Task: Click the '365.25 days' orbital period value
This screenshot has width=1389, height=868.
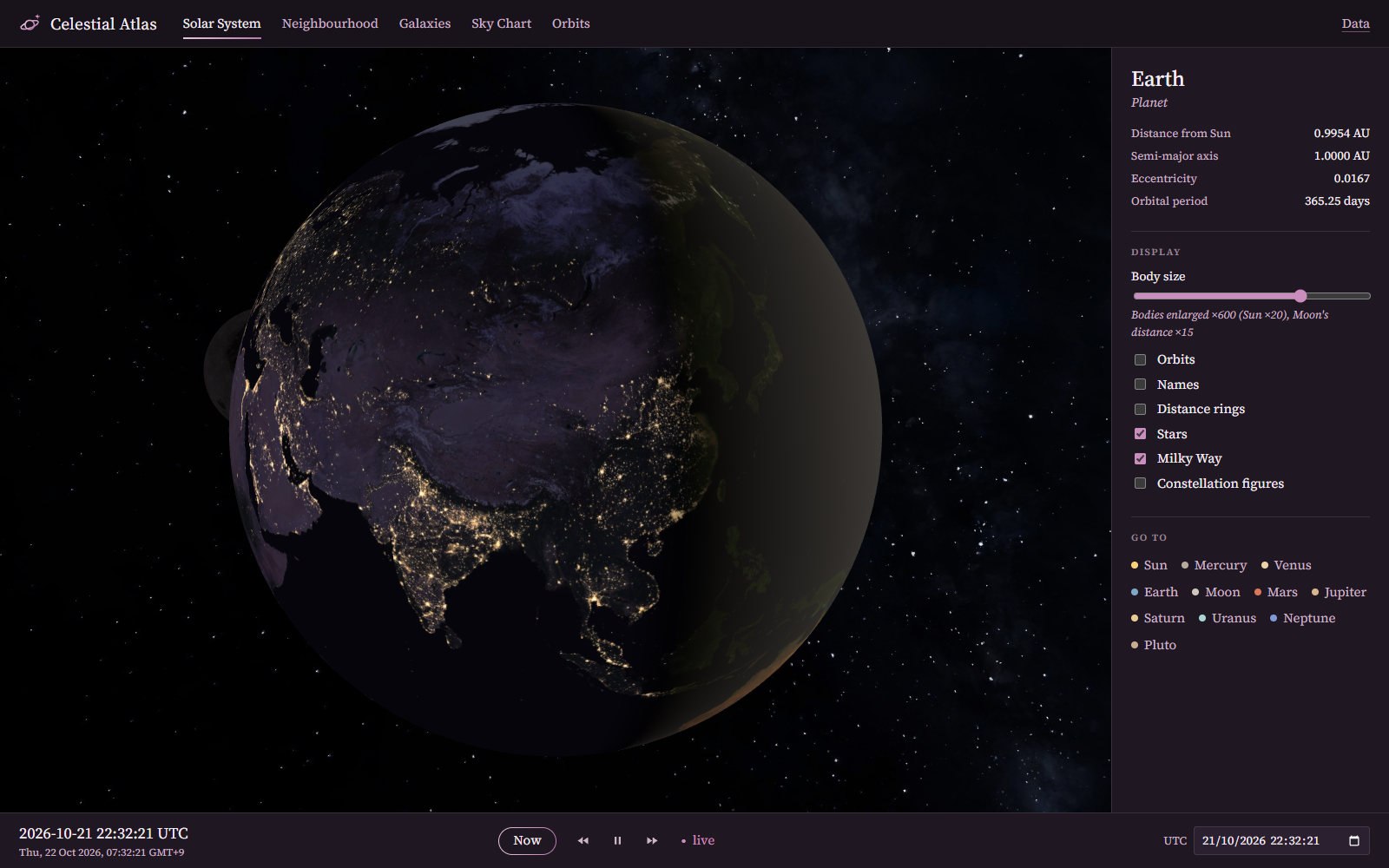Action: pos(1337,201)
